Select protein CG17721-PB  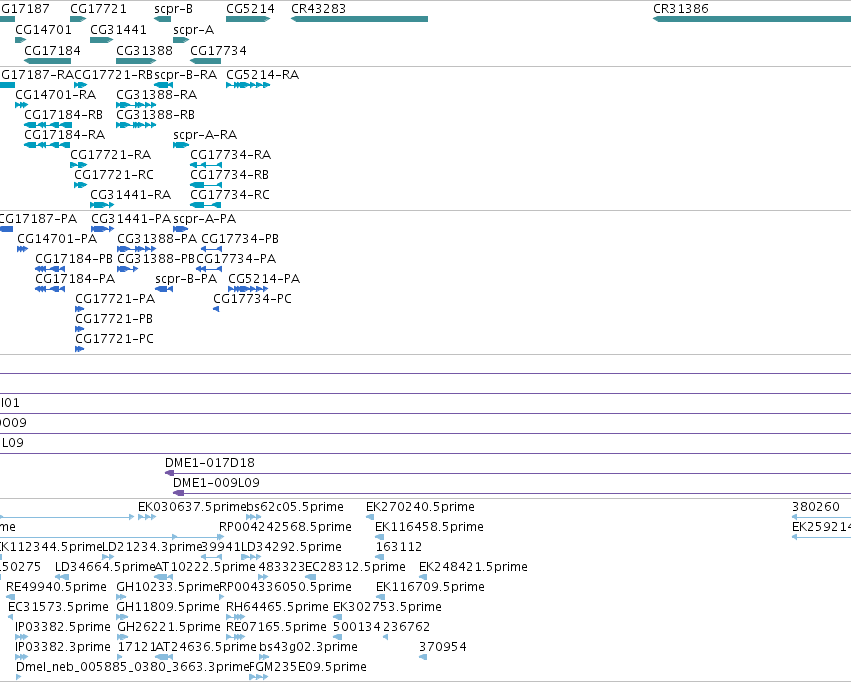[x=80, y=329]
